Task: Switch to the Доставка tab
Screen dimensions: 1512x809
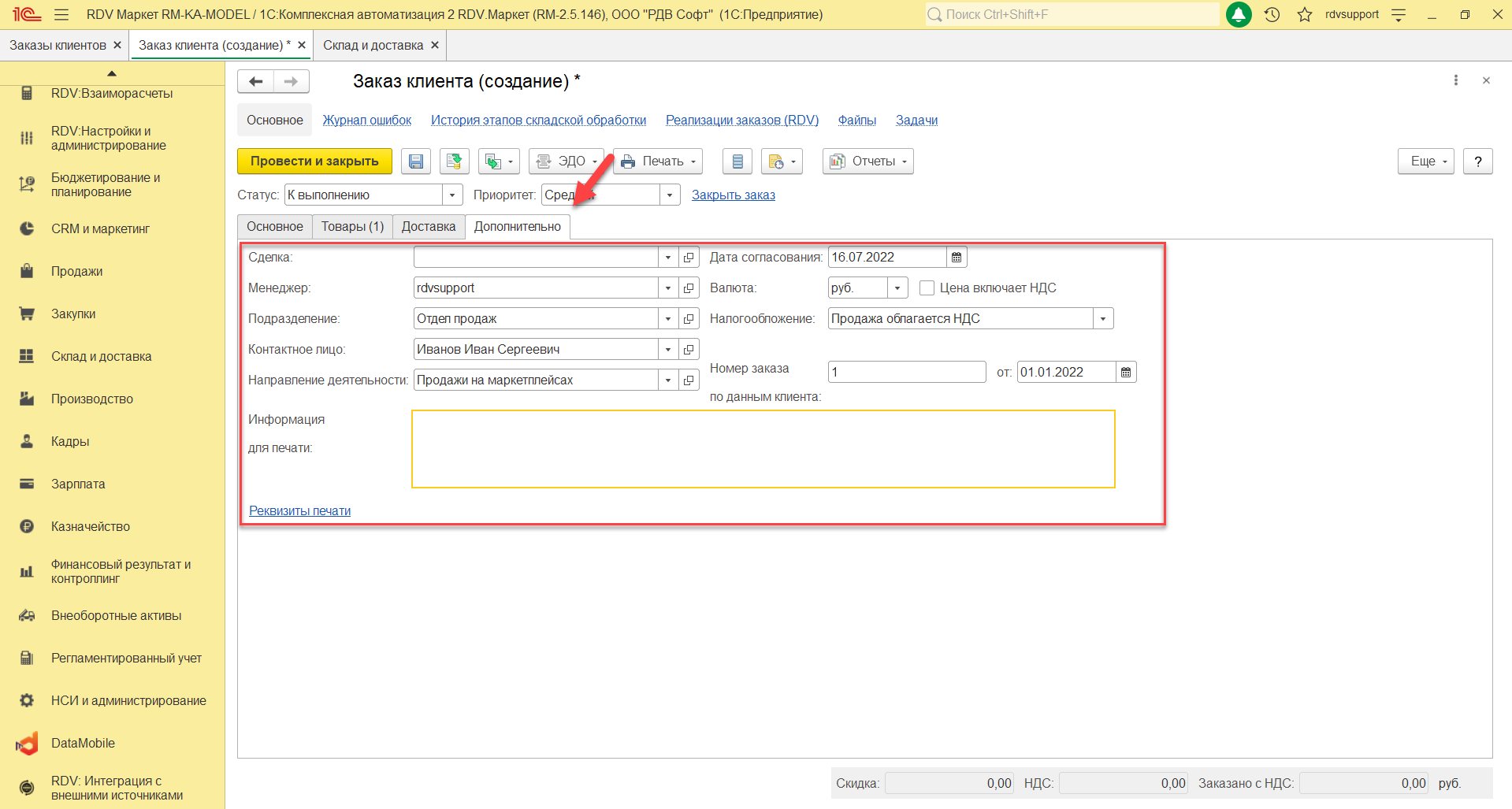Action: (428, 227)
